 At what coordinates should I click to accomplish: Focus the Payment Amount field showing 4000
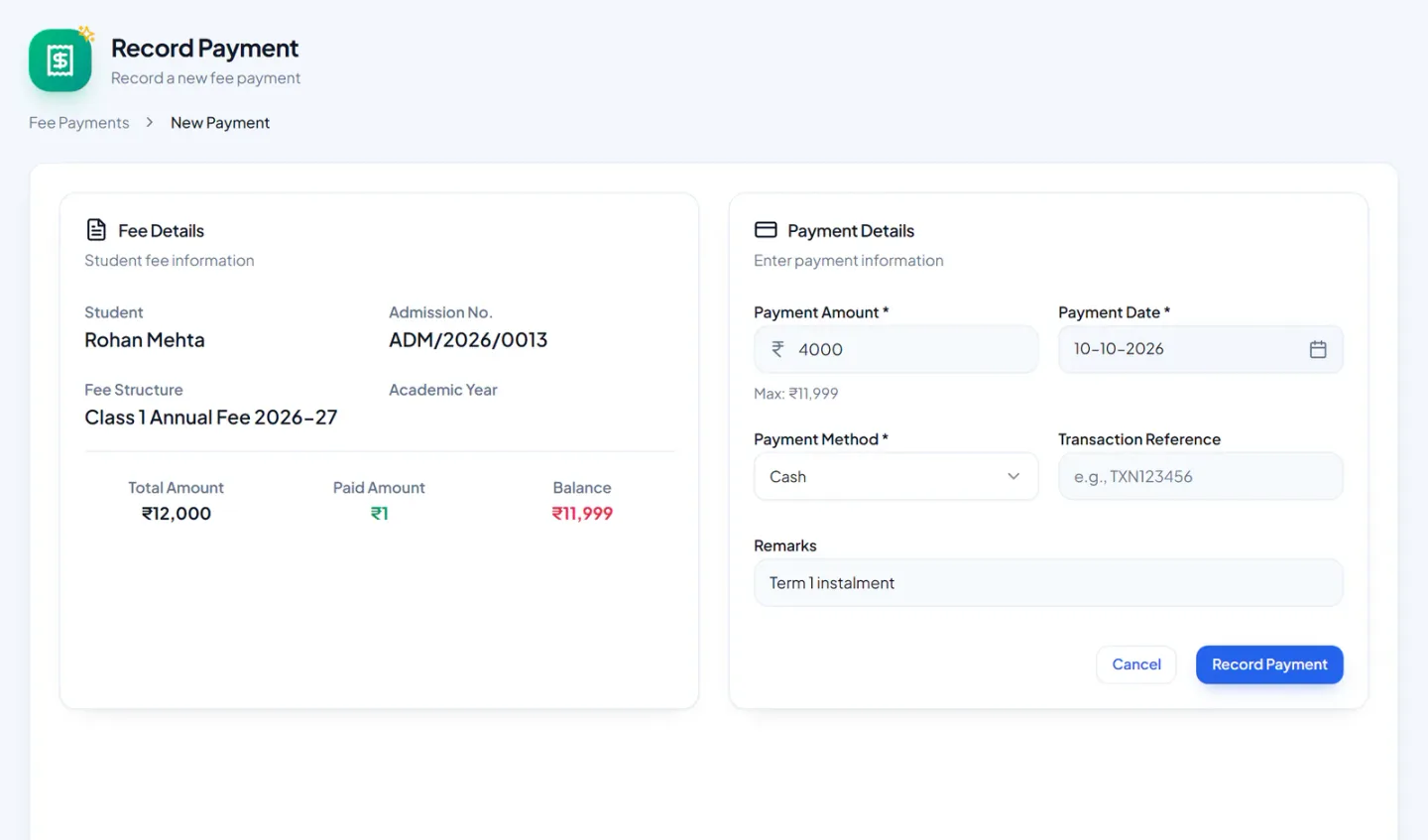click(x=896, y=349)
